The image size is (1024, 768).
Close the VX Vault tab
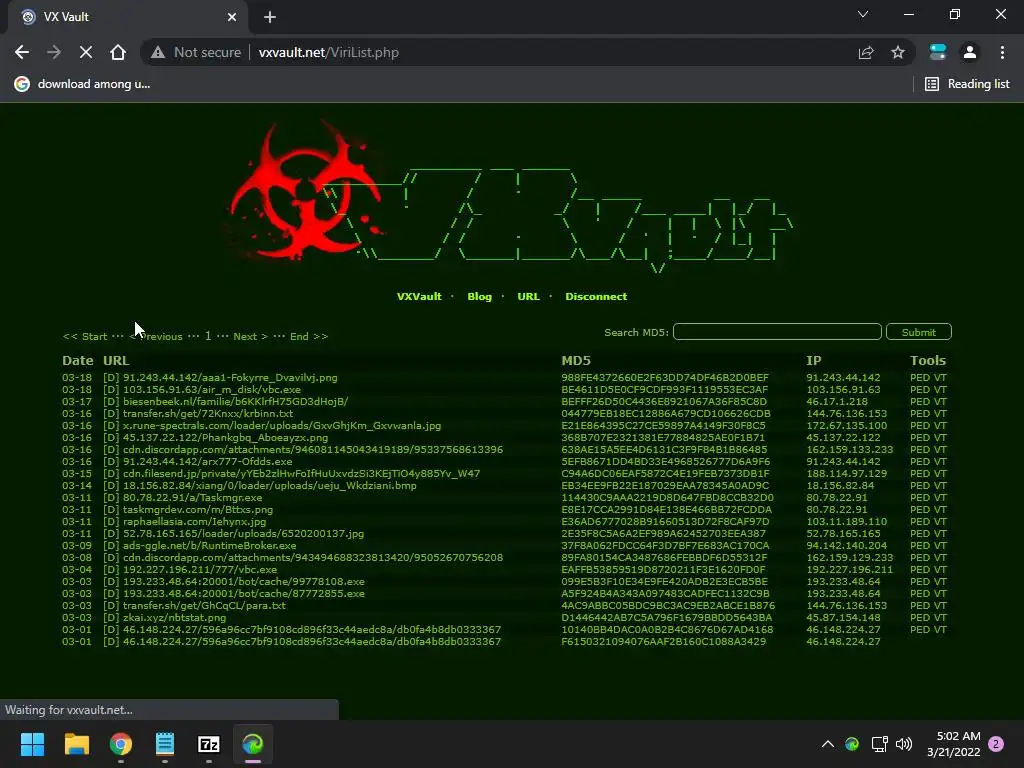point(232,17)
